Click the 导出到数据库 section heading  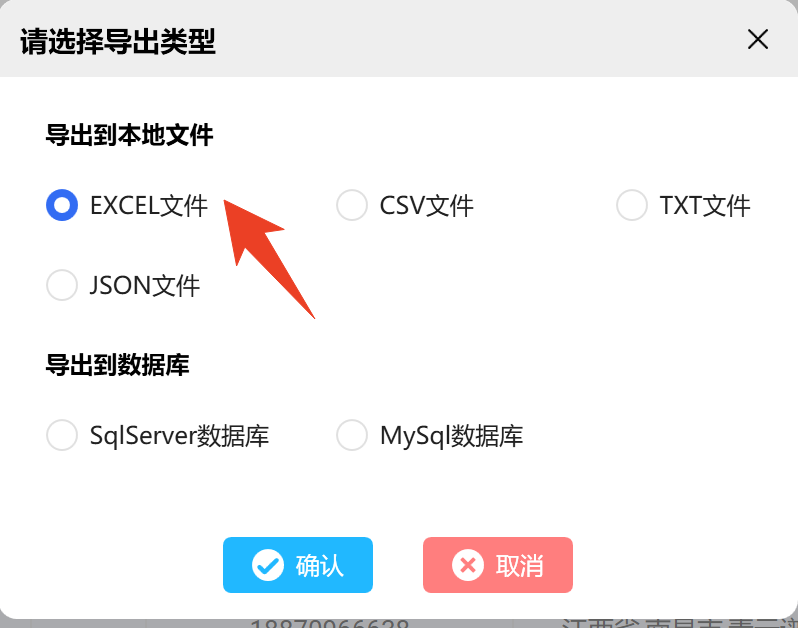coord(118,365)
